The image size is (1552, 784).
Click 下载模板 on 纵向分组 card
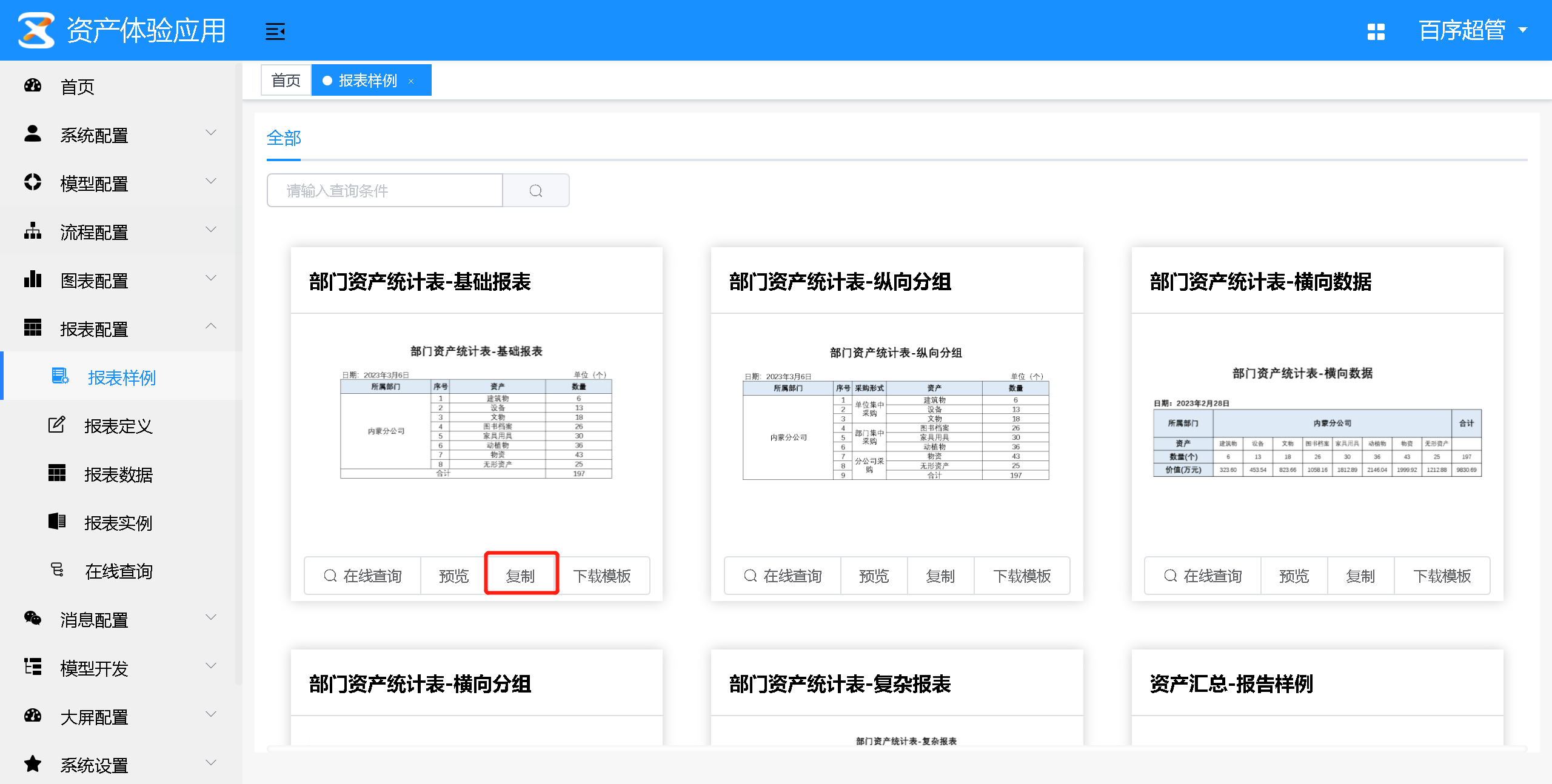click(1022, 576)
